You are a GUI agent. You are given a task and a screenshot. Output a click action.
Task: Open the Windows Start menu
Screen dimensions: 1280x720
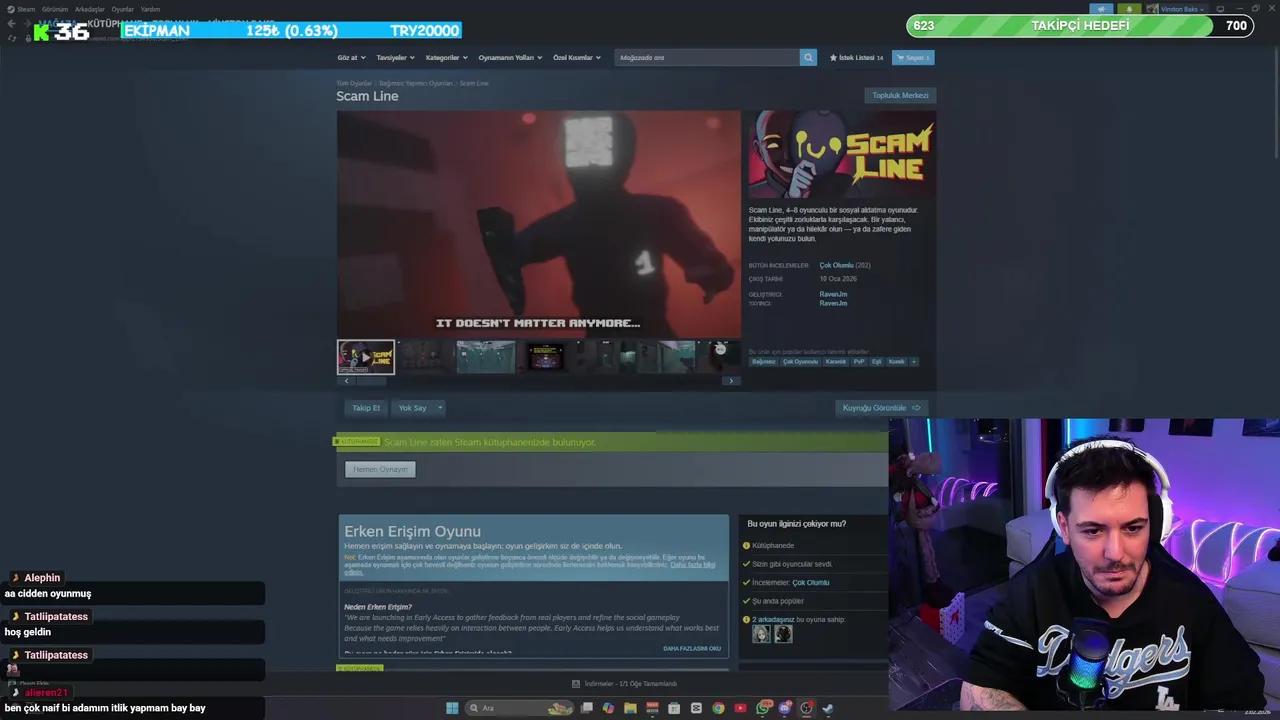click(x=452, y=708)
